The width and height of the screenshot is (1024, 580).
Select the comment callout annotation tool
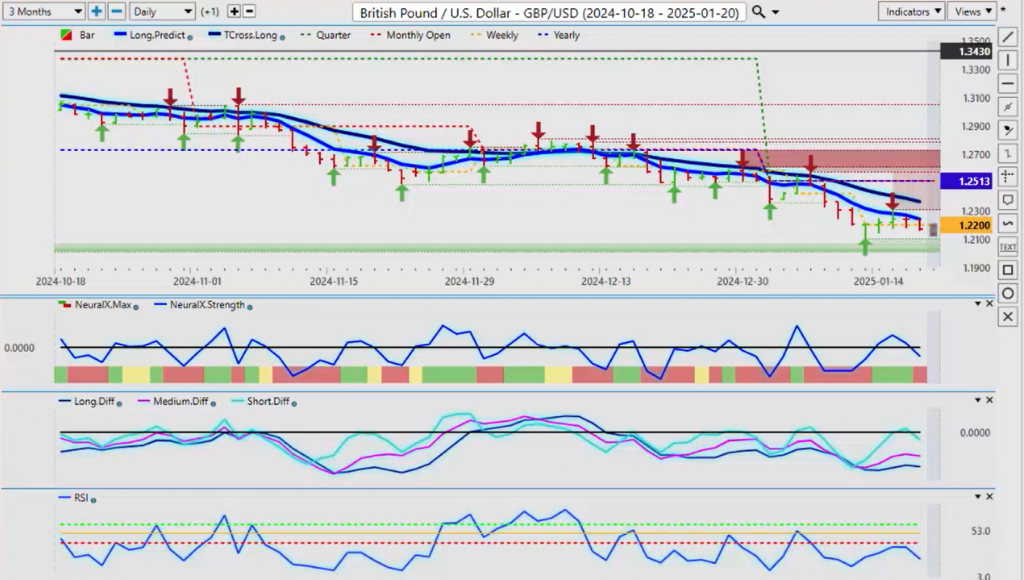coord(1007,200)
